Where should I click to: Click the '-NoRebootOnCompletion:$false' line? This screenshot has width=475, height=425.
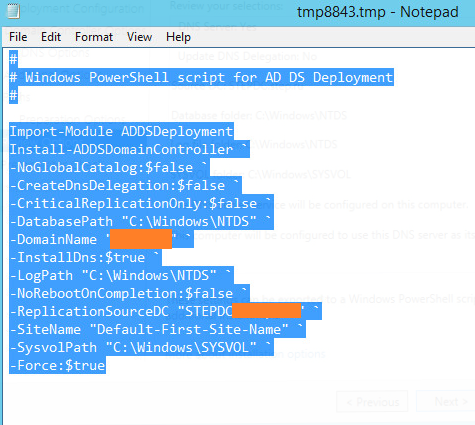pyautogui.click(x=129, y=293)
